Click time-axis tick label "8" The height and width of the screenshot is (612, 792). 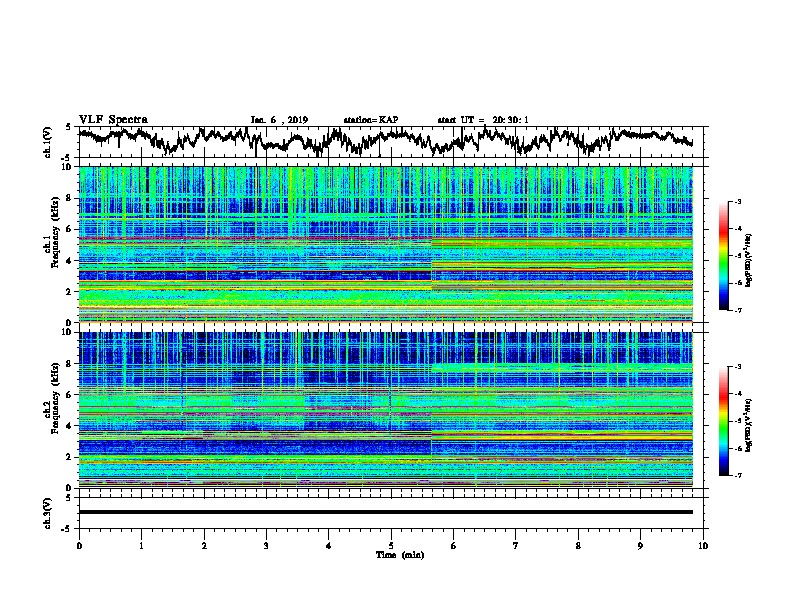(x=578, y=546)
